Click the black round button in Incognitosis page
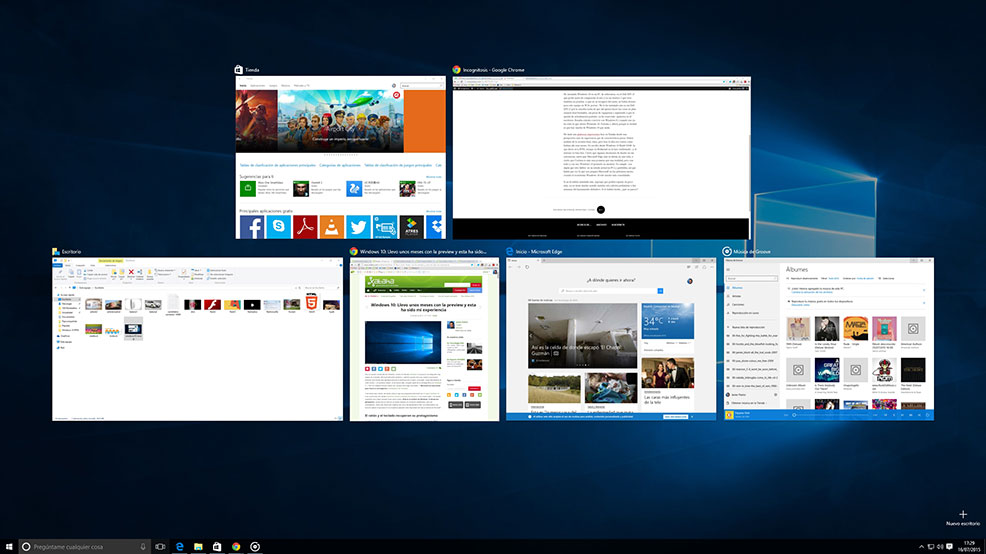This screenshot has width=986, height=554. tap(601, 209)
